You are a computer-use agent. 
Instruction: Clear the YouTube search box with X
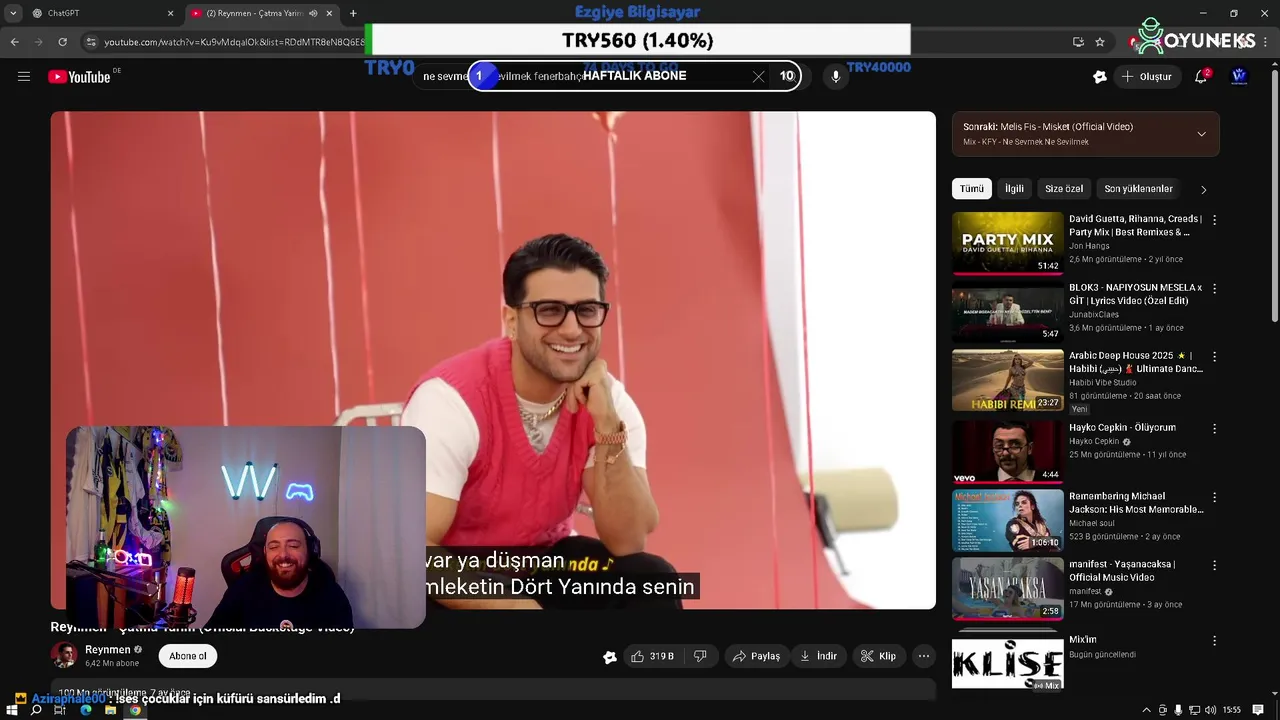[x=758, y=76]
